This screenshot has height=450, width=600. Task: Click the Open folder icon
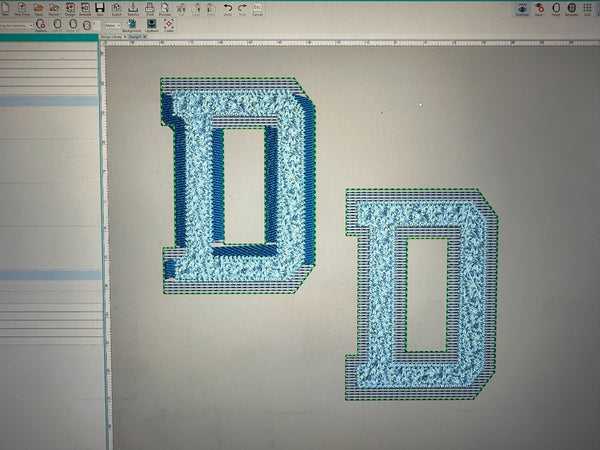38,9
